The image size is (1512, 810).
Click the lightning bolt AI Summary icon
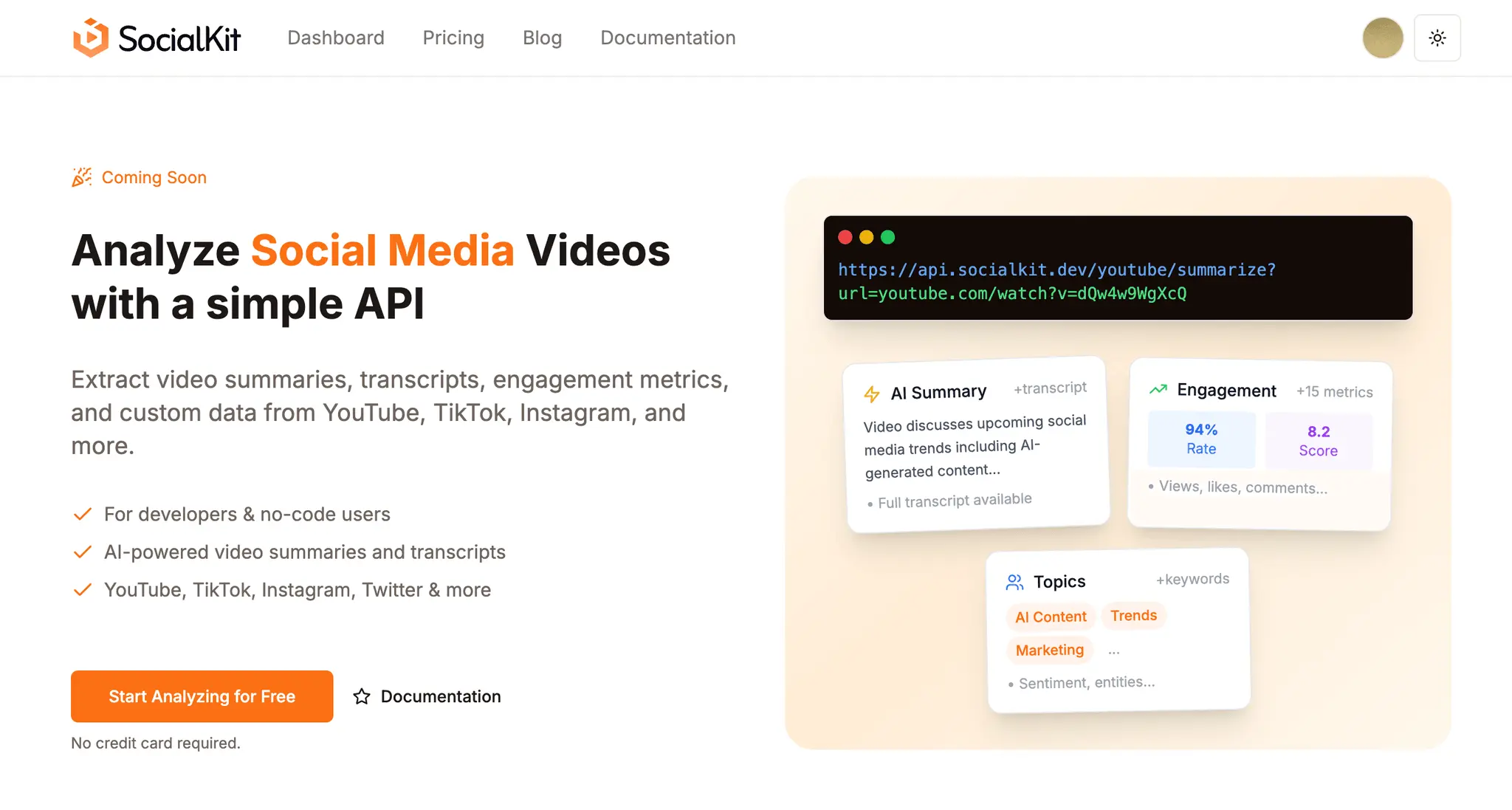tap(872, 394)
